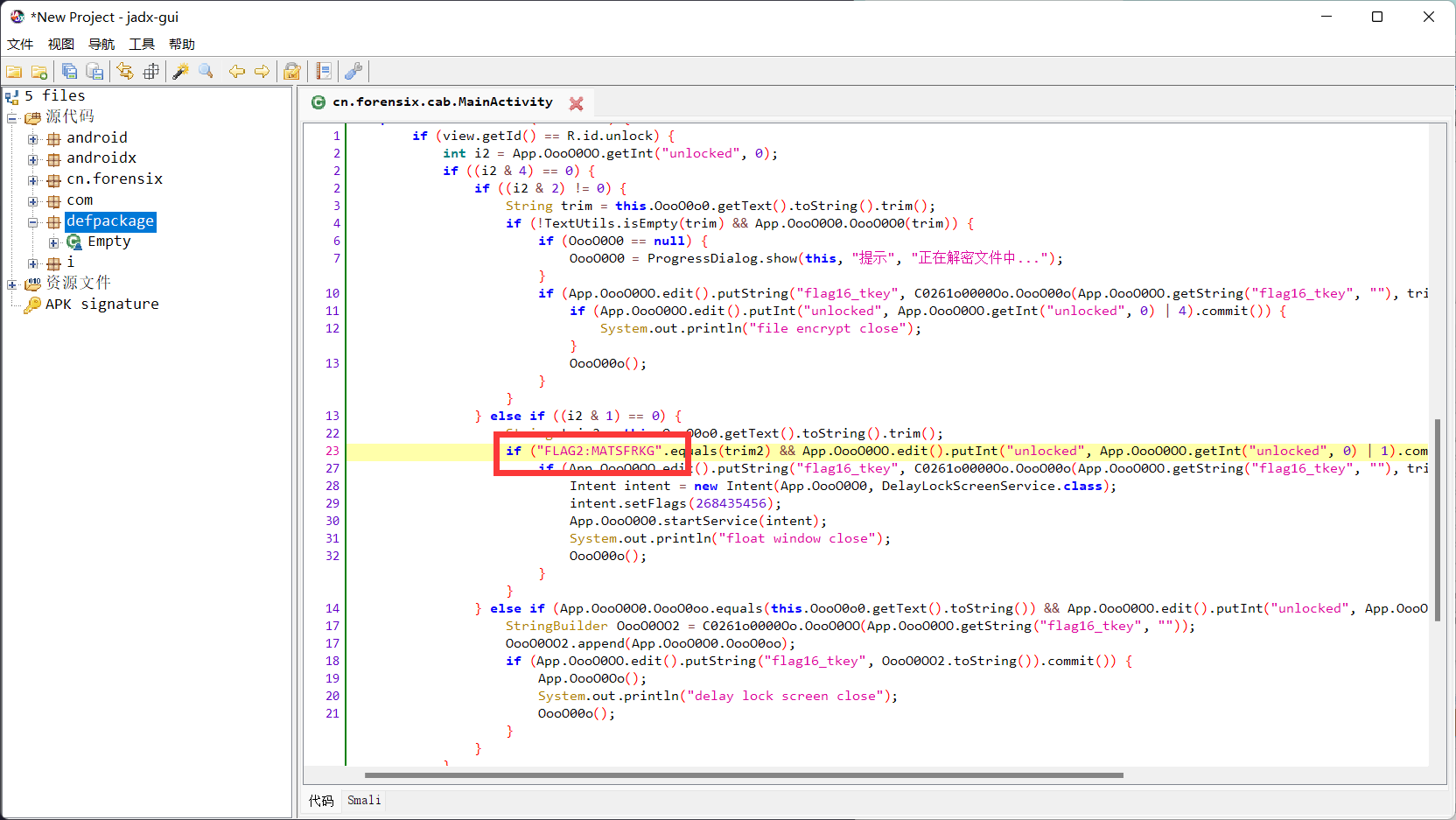This screenshot has height=820, width=1456.
Task: Select the cn.forensix package in tree
Action: point(115,179)
